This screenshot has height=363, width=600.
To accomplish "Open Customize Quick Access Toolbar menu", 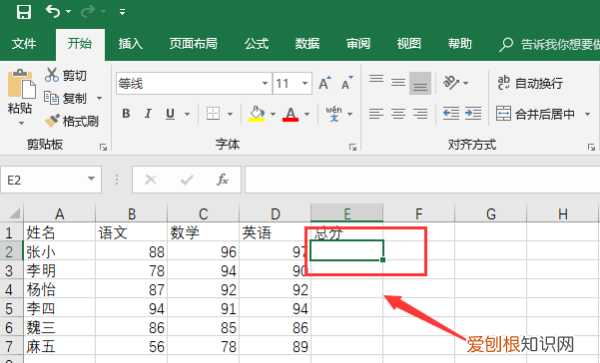I will [122, 12].
